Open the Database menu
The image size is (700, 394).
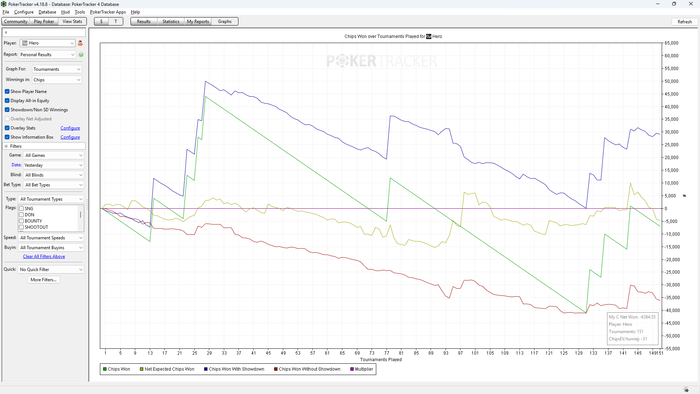click(x=47, y=12)
